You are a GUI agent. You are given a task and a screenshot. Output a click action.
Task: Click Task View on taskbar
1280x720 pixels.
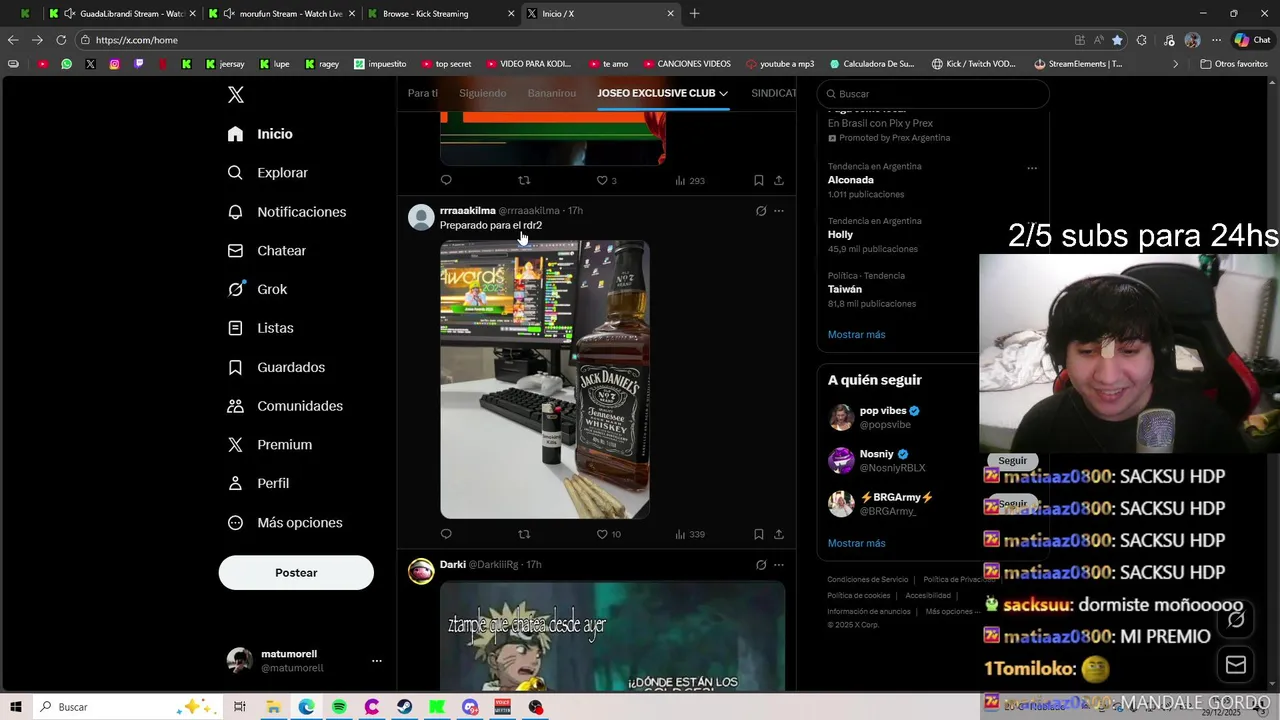point(240,707)
